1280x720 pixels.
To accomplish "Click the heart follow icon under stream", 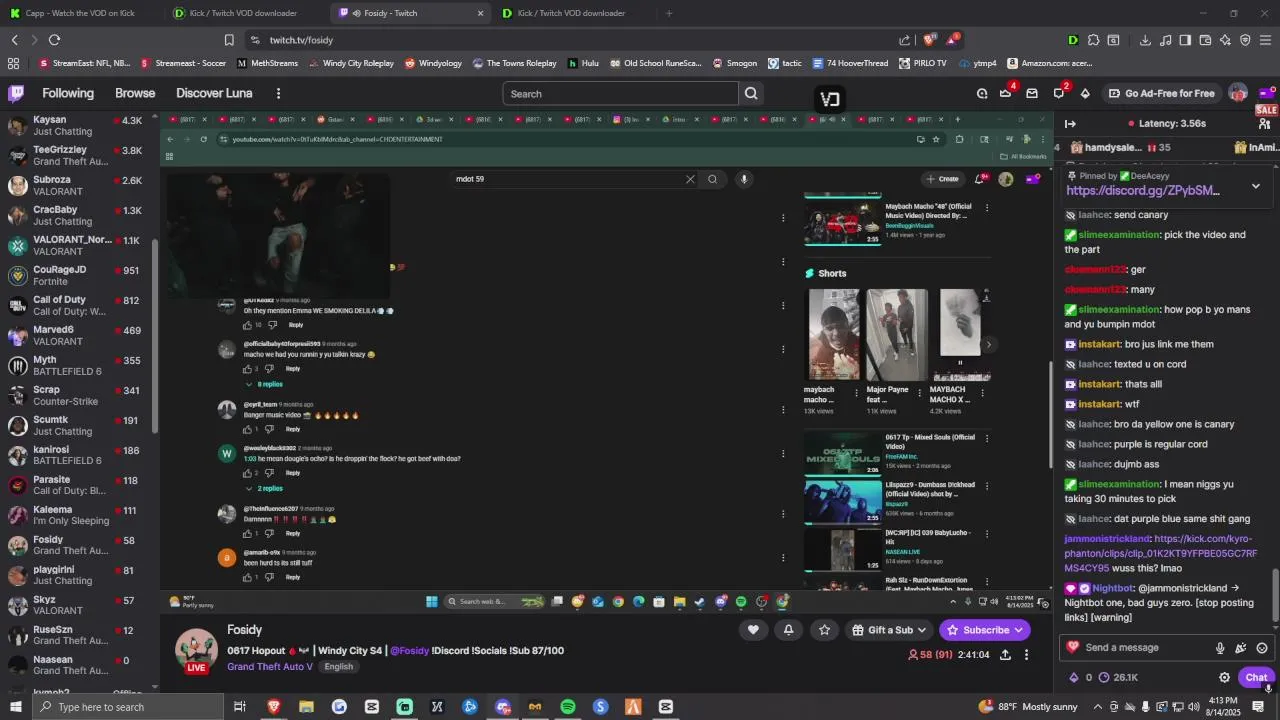I will [x=753, y=629].
